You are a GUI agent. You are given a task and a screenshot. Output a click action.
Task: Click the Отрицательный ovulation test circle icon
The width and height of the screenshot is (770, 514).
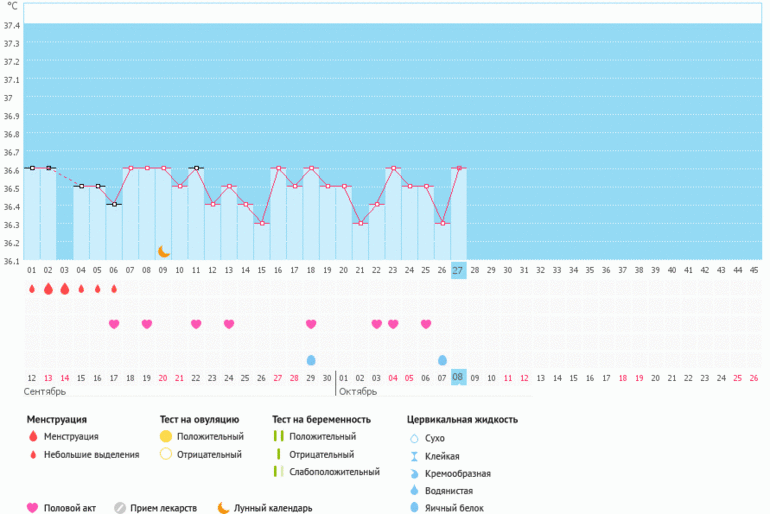click(165, 455)
